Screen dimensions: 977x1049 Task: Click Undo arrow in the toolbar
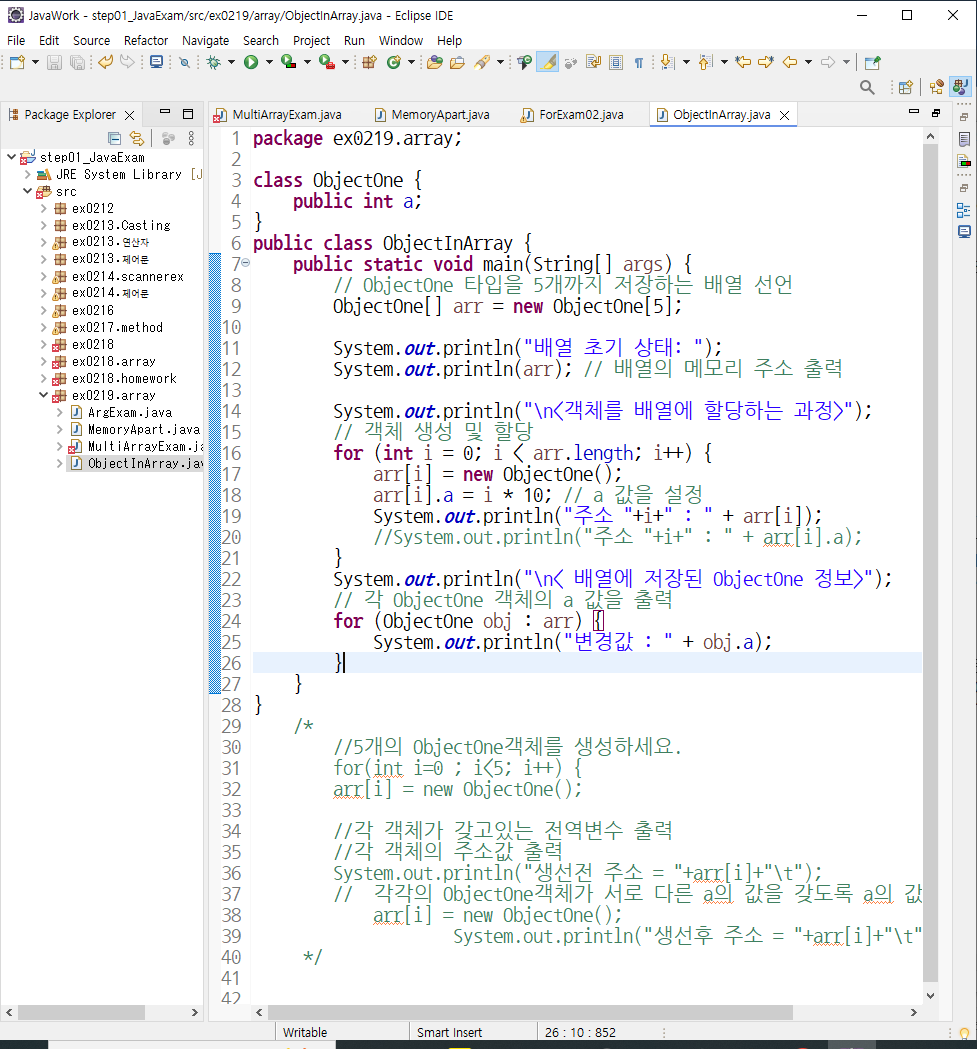(106, 62)
